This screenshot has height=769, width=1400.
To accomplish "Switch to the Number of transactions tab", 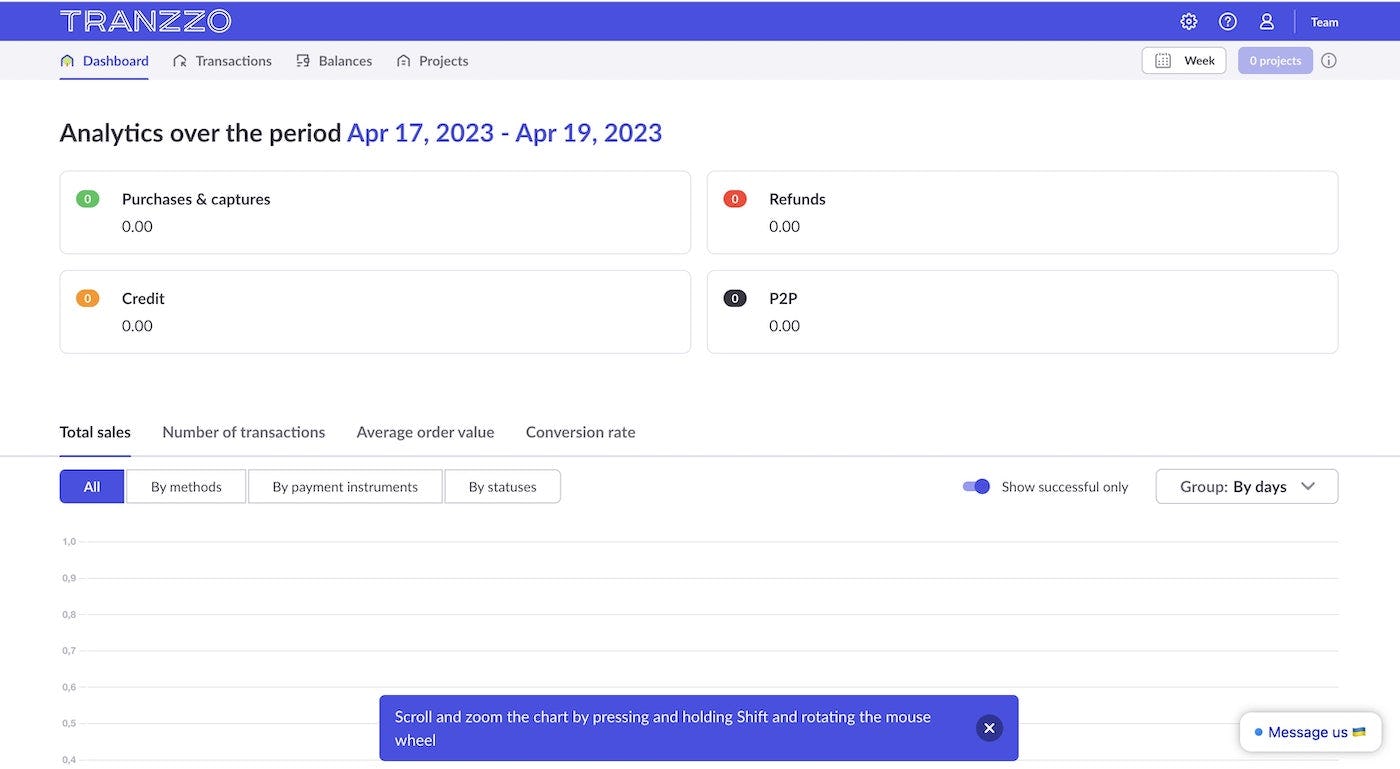I will pos(243,432).
